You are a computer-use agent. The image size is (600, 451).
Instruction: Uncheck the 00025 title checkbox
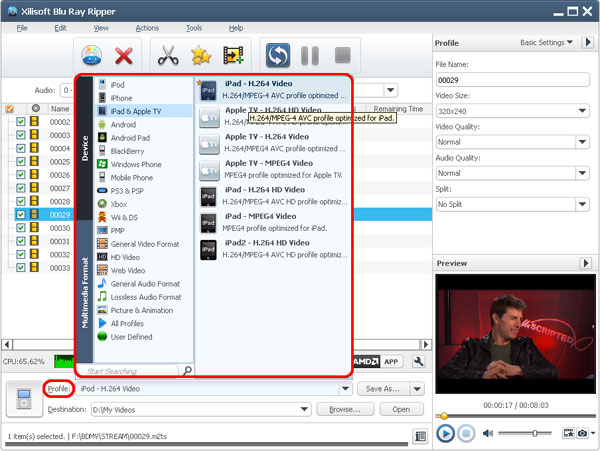[21, 161]
